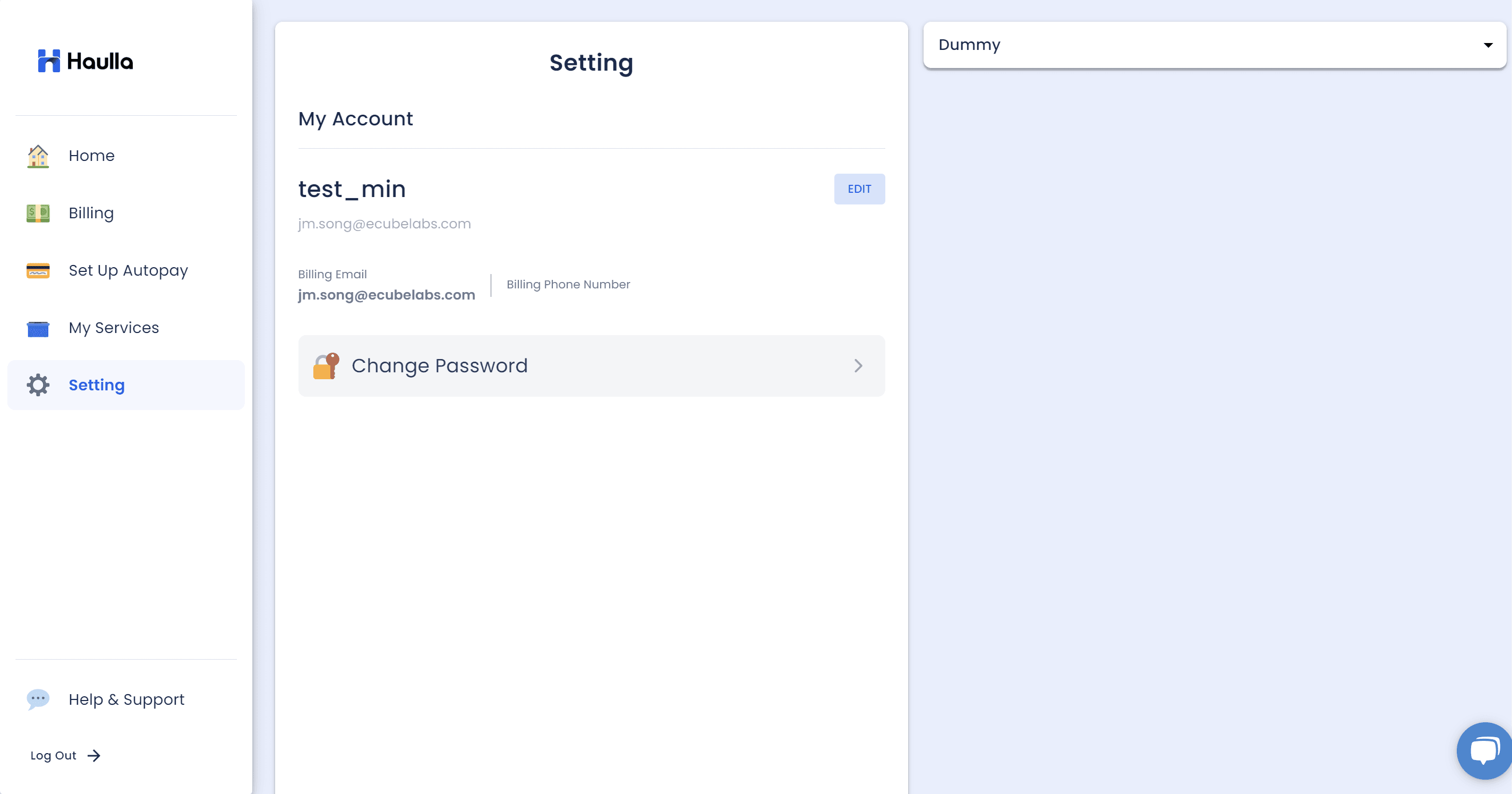This screenshot has width=1512, height=794.
Task: Expand Change Password with the chevron arrow
Action: [x=858, y=366]
